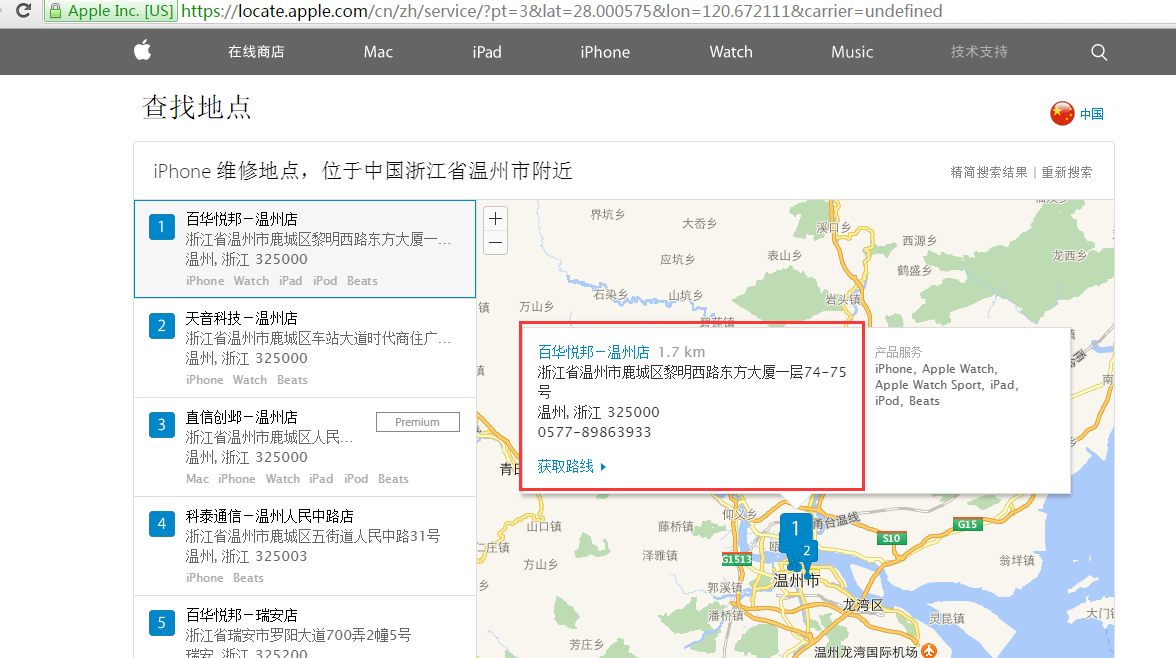Click the S10 highway shield on map
The width and height of the screenshot is (1176, 658).
pos(892,538)
